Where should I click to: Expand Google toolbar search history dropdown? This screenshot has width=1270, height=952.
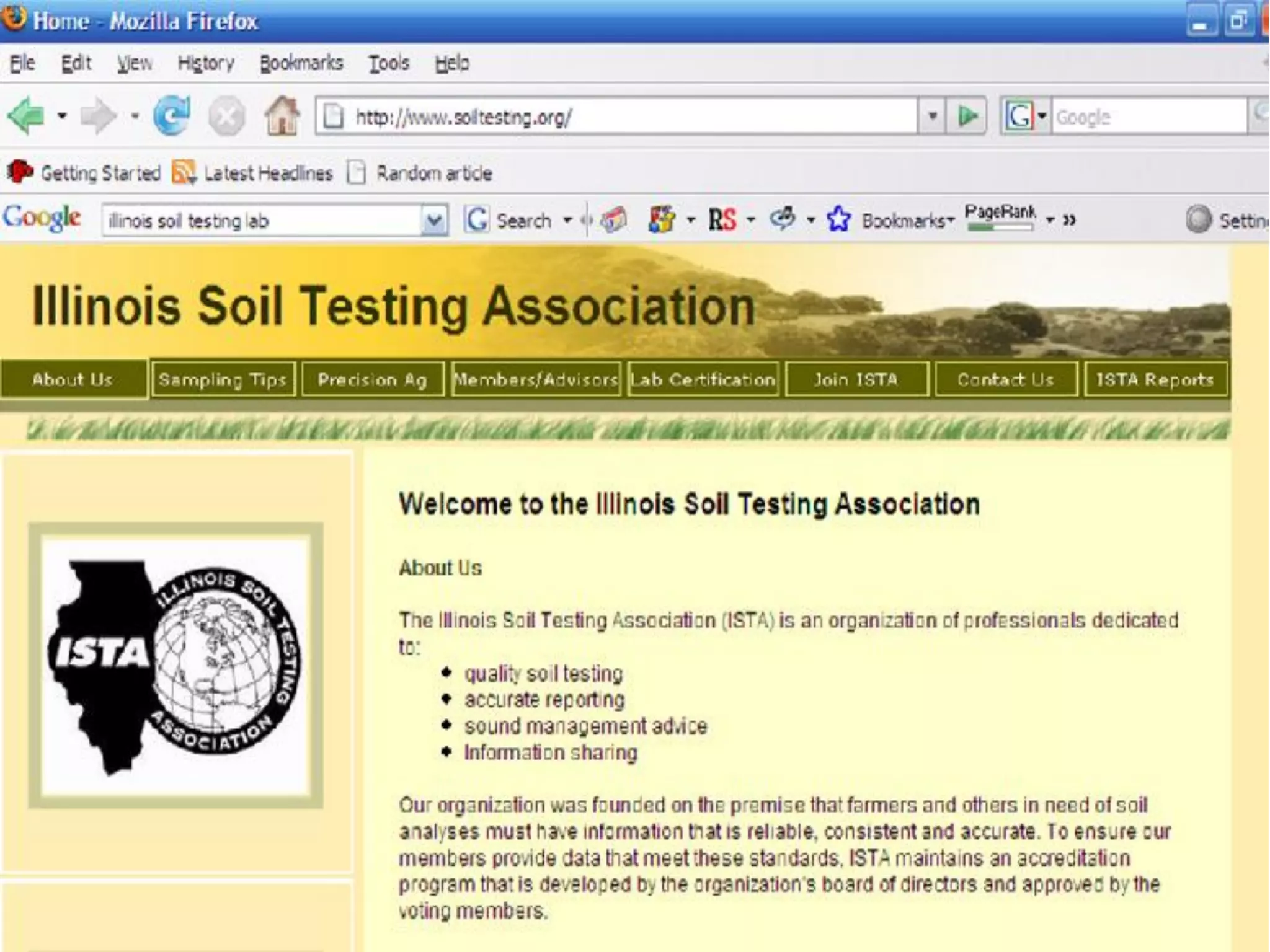coord(434,220)
